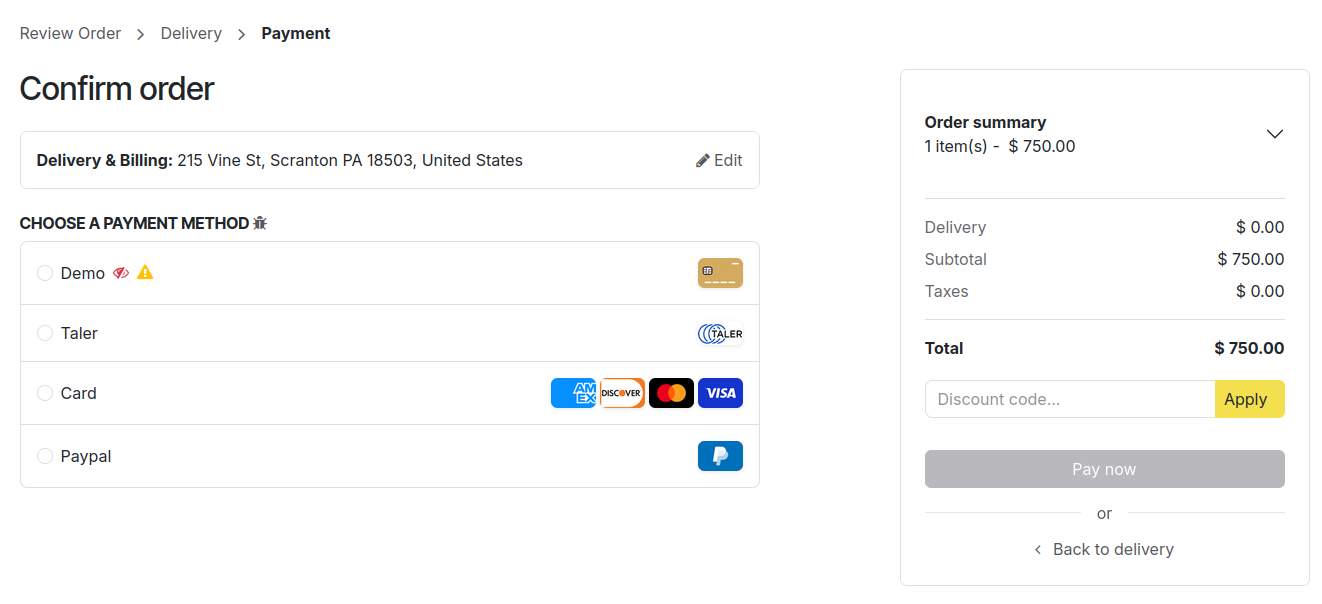Screen dimensions: 1322x604
Task: Edit the delivery and billing address
Action: 719,160
